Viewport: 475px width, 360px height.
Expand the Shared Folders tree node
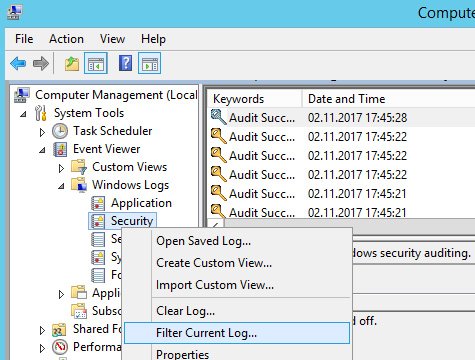click(x=42, y=330)
